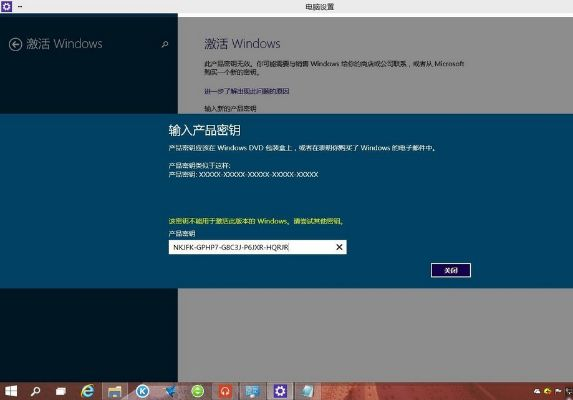Click the cloud icon in the system tray
The width and height of the screenshot is (573, 400).
537,391
